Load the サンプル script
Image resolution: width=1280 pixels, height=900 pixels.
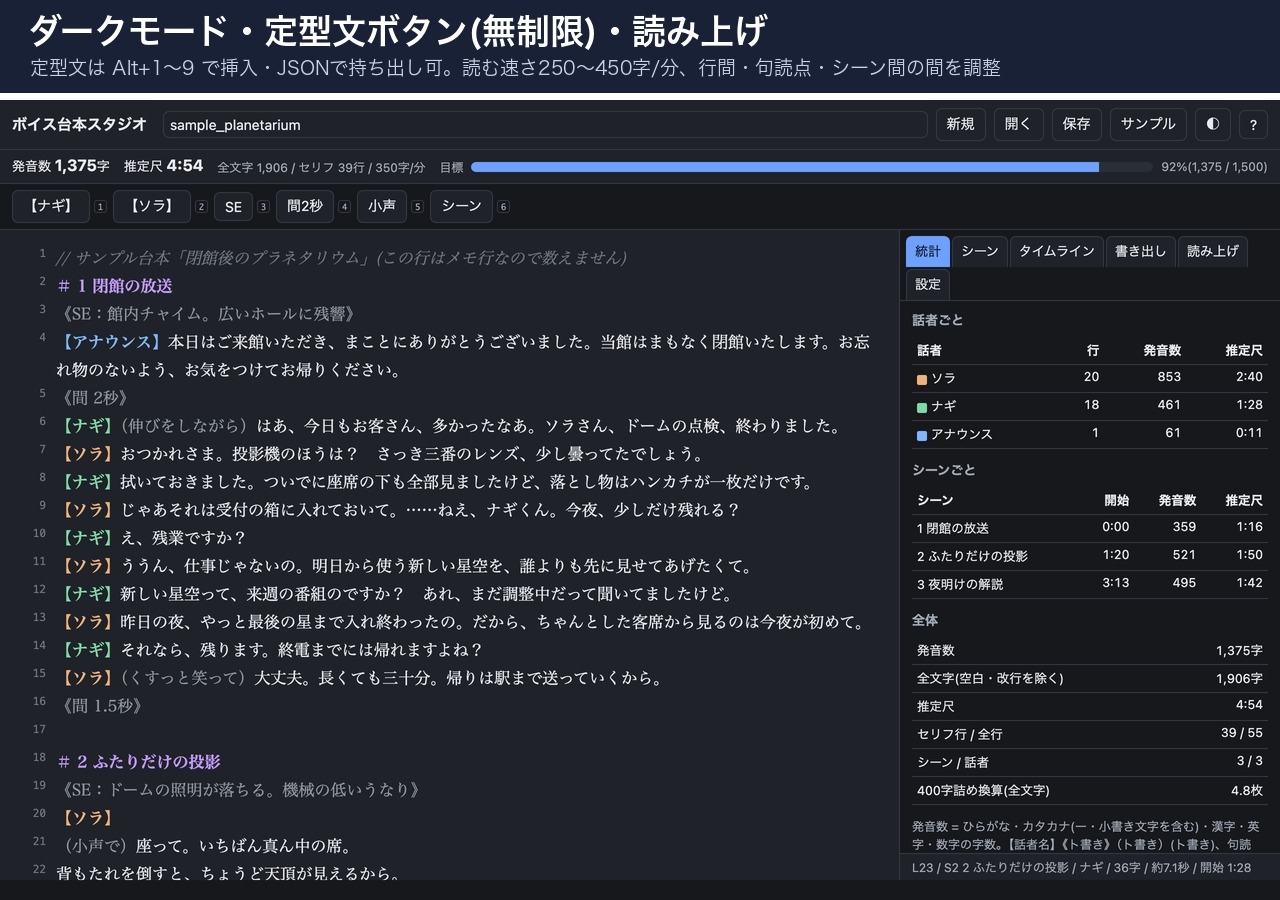point(1148,124)
